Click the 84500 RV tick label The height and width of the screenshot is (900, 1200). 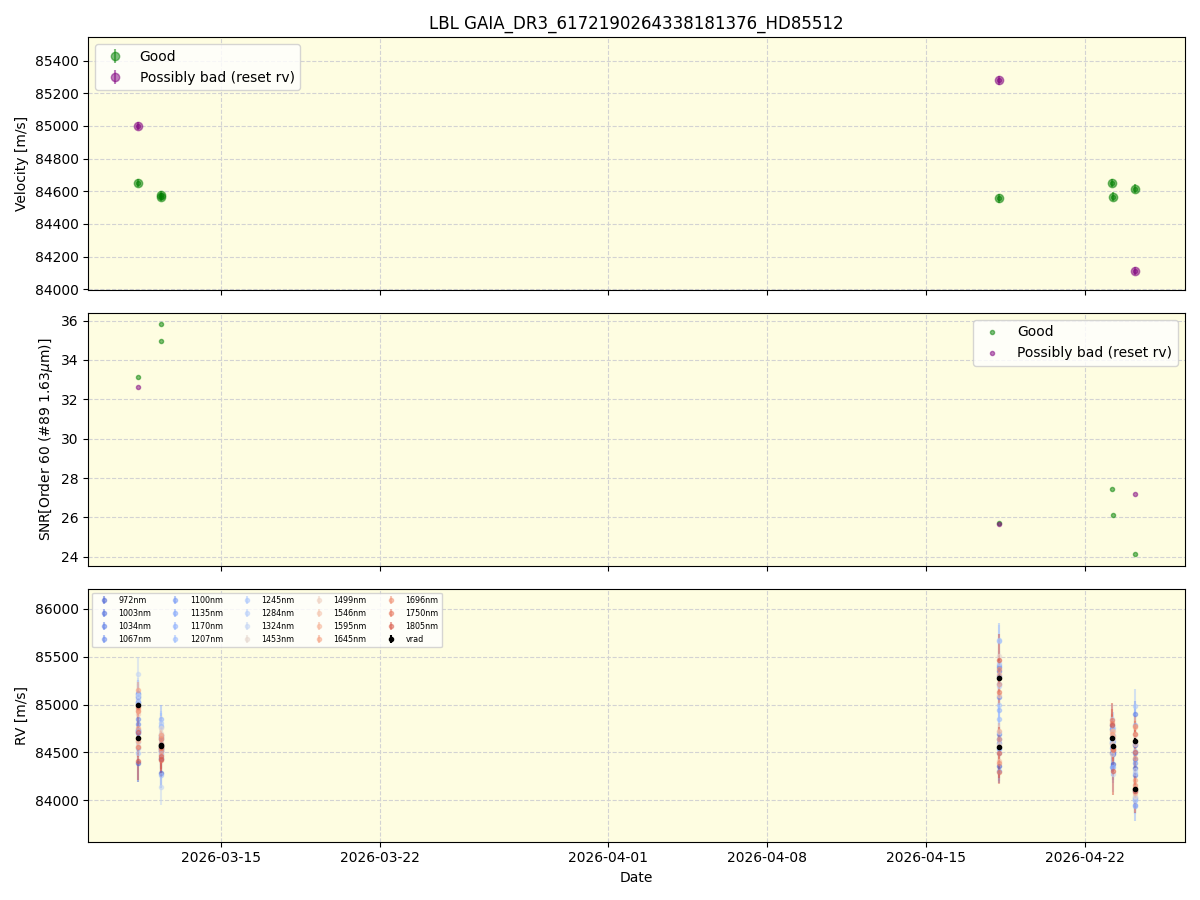59,753
